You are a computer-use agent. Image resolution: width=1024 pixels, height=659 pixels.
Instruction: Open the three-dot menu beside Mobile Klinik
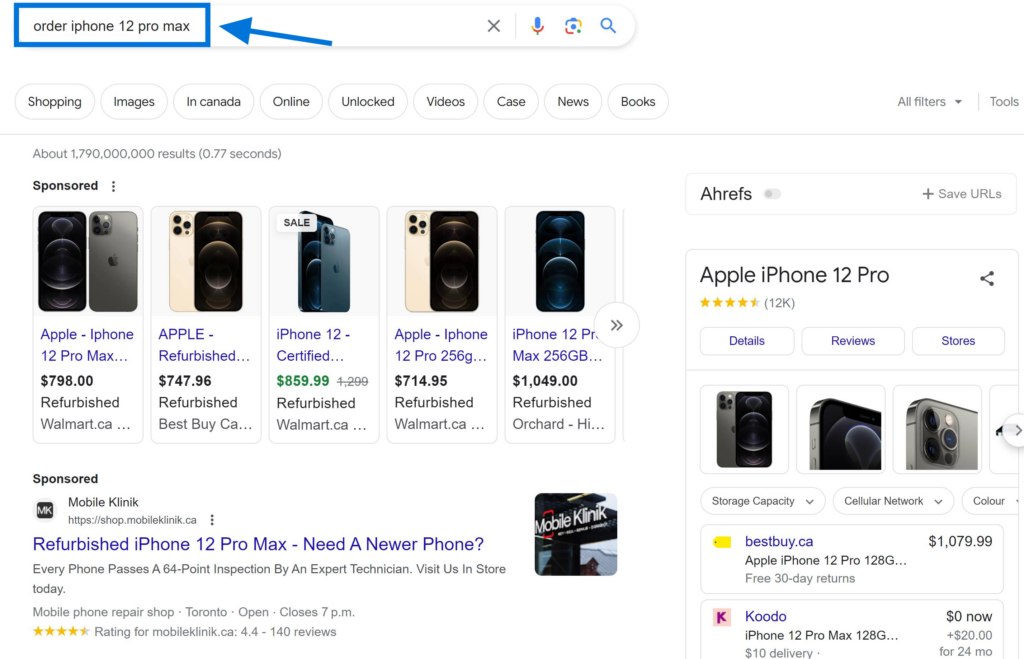tap(212, 520)
